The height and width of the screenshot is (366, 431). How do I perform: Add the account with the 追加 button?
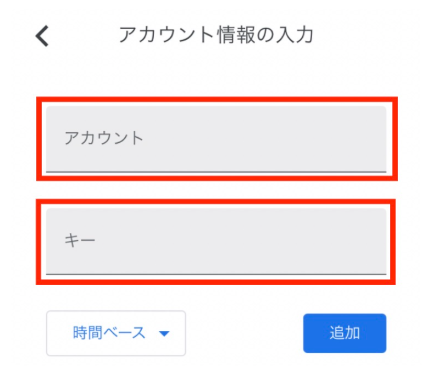(x=345, y=333)
